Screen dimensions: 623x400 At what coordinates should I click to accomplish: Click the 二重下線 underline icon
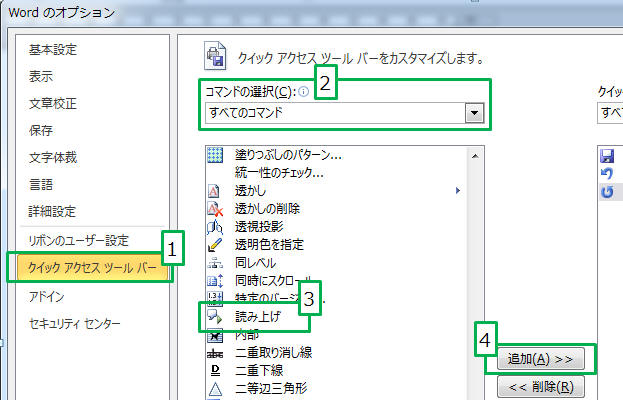pos(215,371)
